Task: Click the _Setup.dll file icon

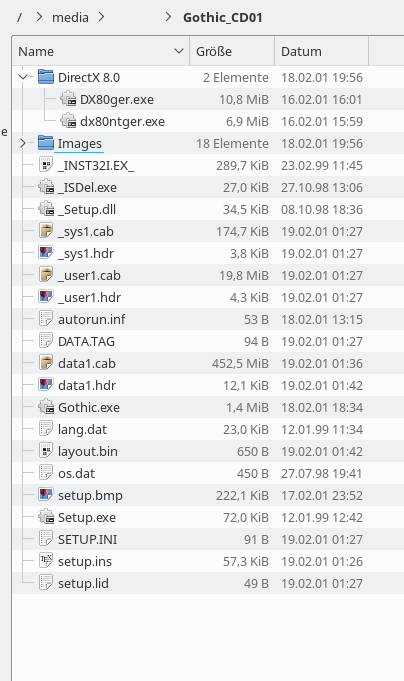Action: [x=46, y=209]
